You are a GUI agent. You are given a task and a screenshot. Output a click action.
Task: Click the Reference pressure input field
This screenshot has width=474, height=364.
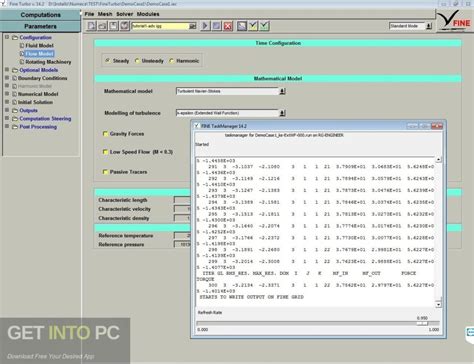[182, 244]
